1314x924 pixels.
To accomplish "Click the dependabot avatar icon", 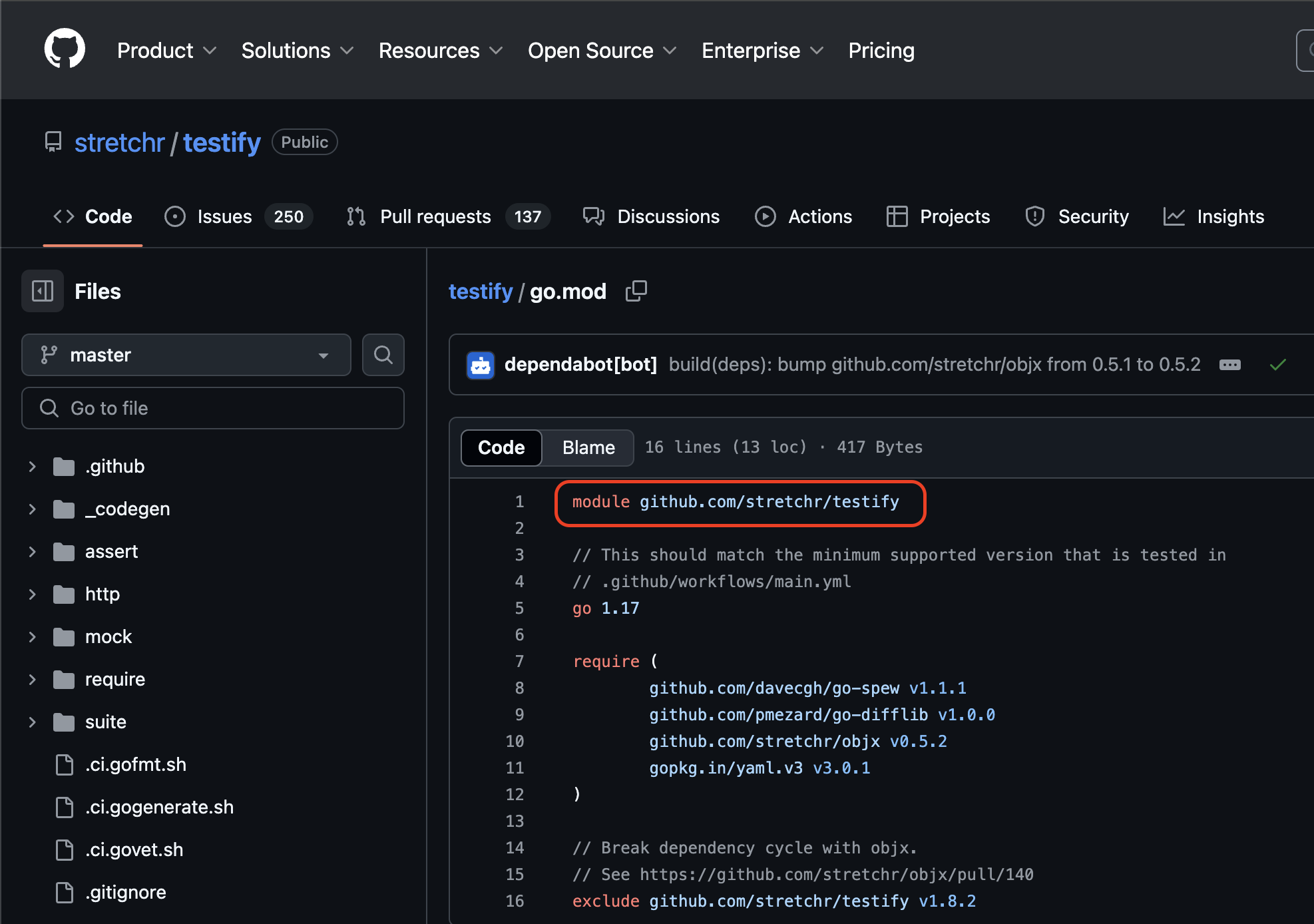I will coord(480,365).
